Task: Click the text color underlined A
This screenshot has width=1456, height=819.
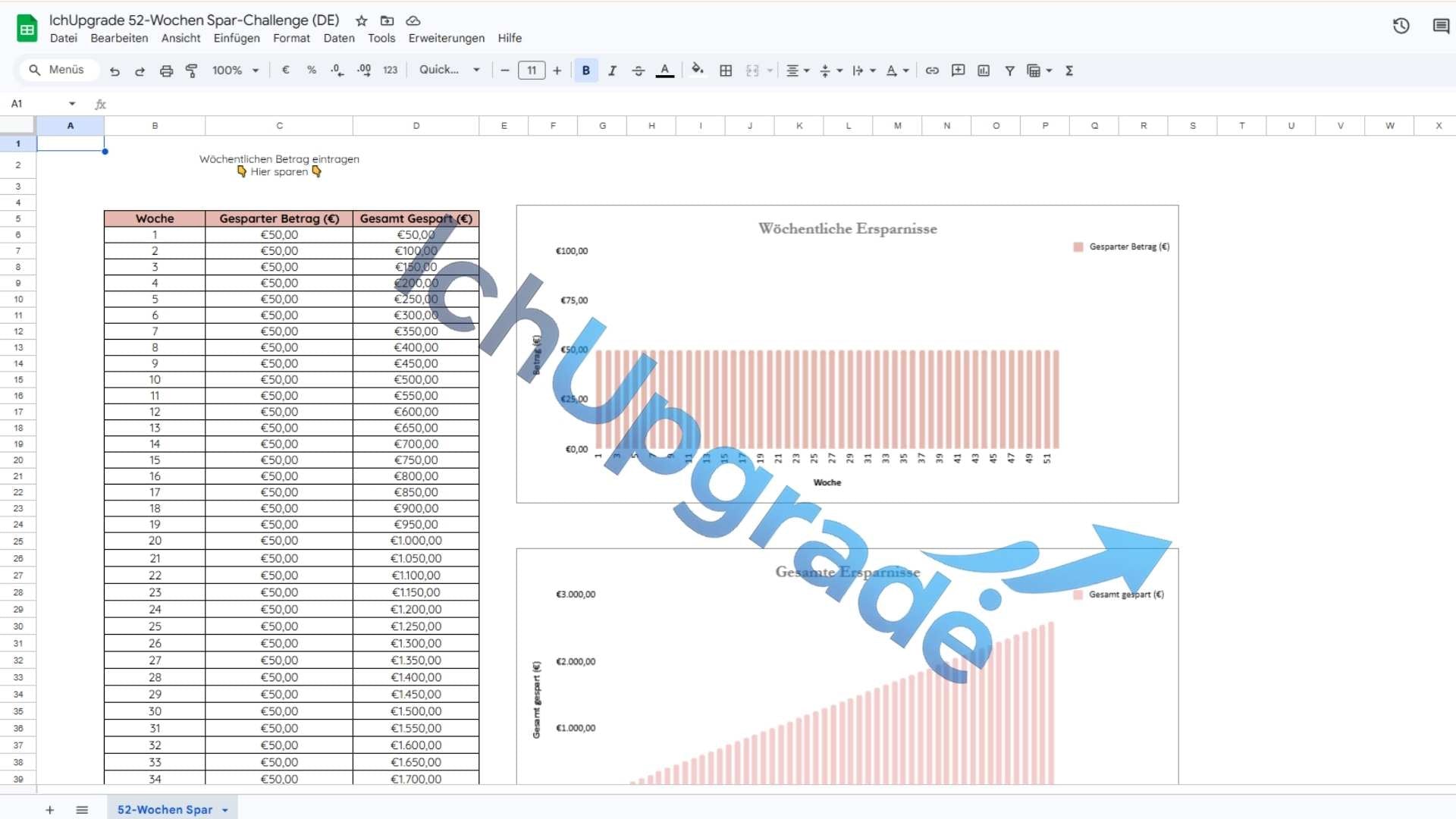Action: click(664, 71)
